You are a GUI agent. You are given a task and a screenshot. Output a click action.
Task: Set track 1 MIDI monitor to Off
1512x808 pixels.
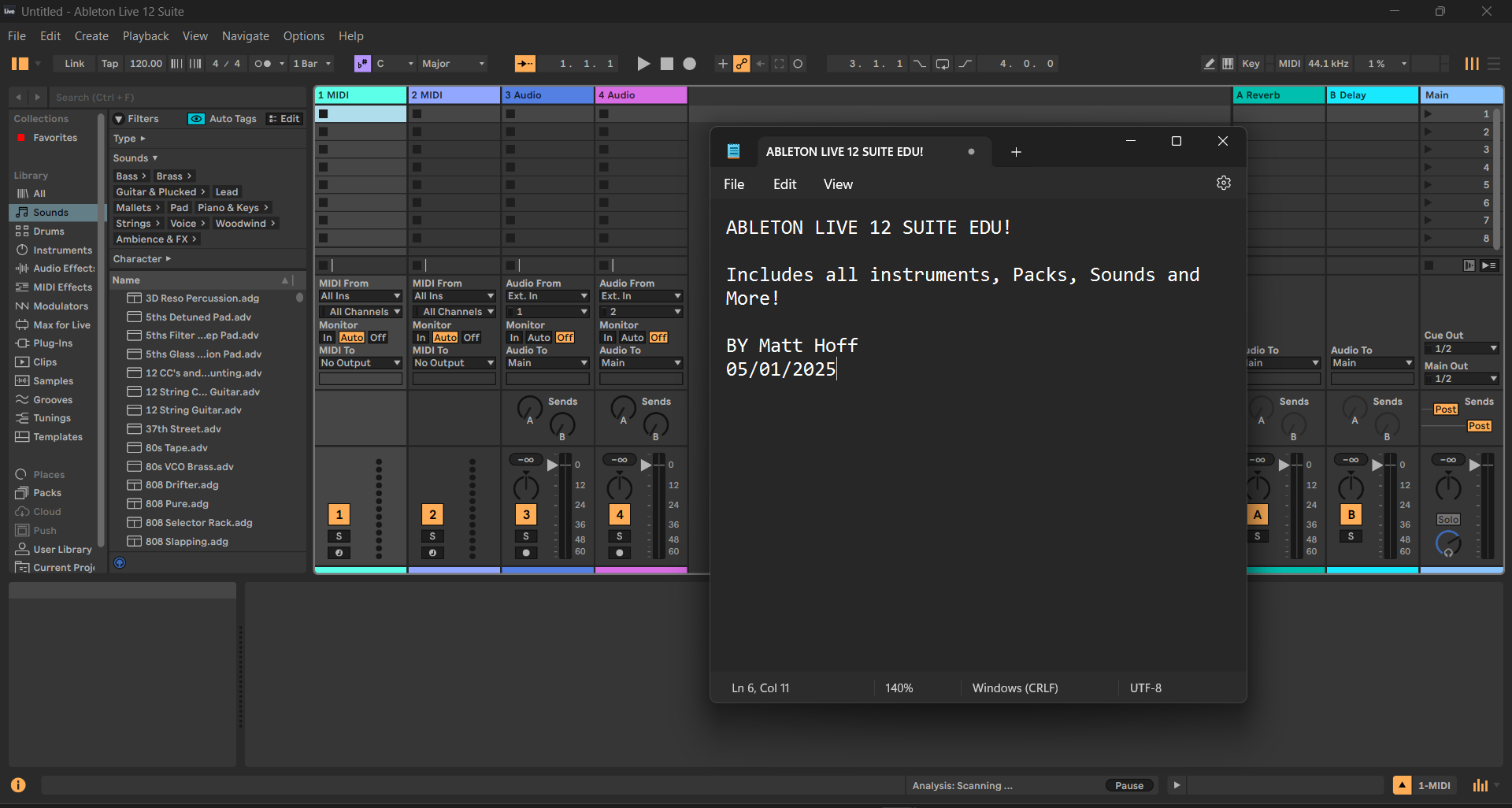(378, 338)
